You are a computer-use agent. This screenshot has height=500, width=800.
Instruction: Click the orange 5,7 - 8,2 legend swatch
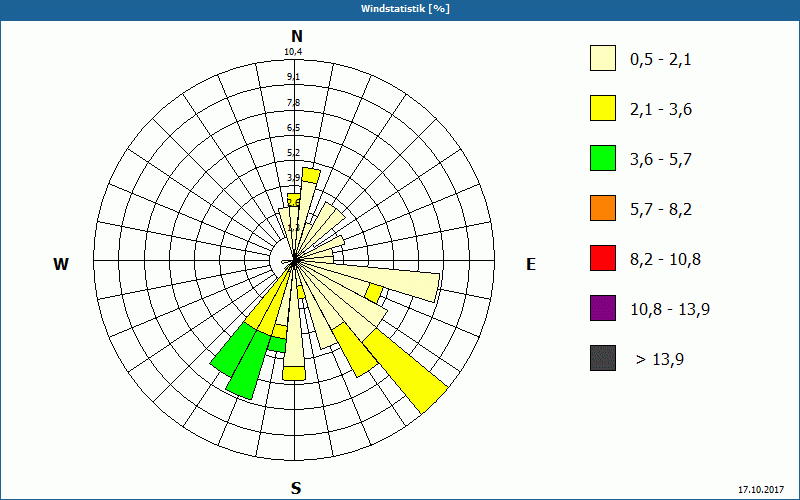[603, 208]
